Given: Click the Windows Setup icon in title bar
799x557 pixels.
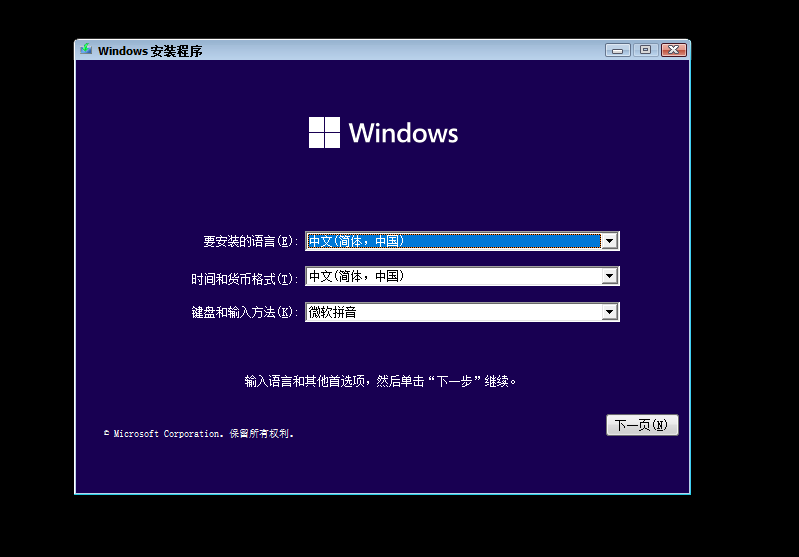Looking at the screenshot, I should pyautogui.click(x=86, y=49).
